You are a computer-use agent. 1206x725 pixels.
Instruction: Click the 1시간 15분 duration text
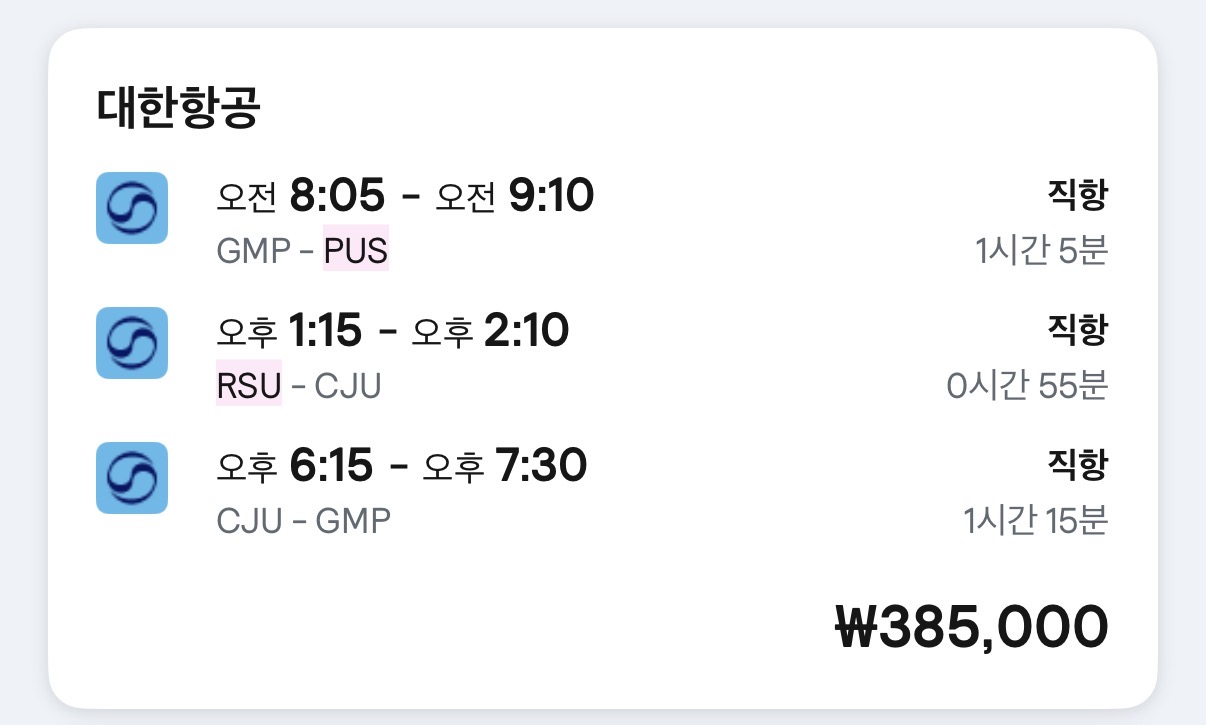coord(1035,520)
